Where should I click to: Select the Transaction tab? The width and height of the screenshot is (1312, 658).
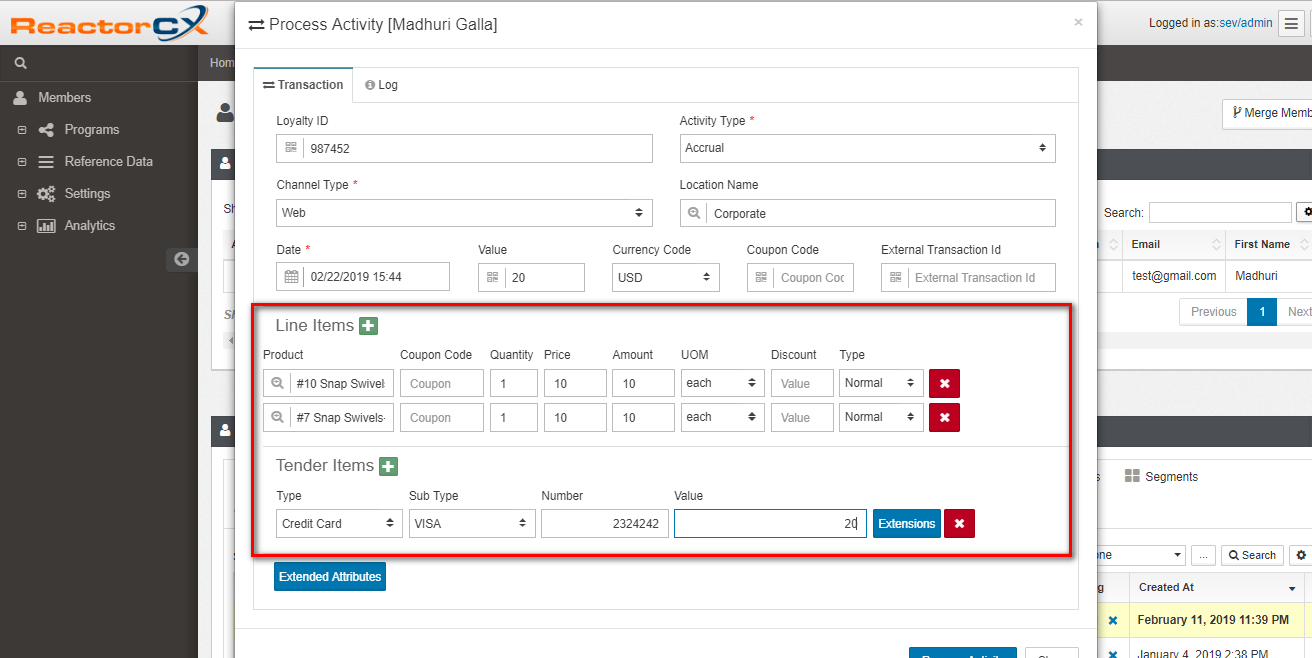point(303,85)
